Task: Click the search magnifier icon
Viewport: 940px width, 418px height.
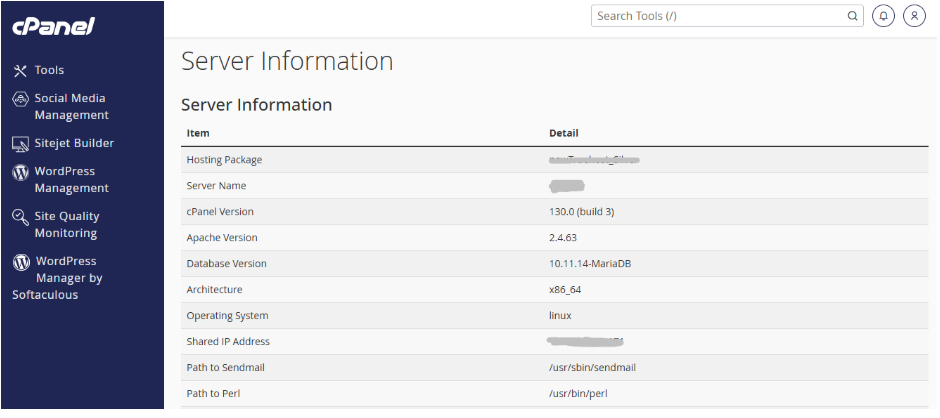Action: point(852,16)
